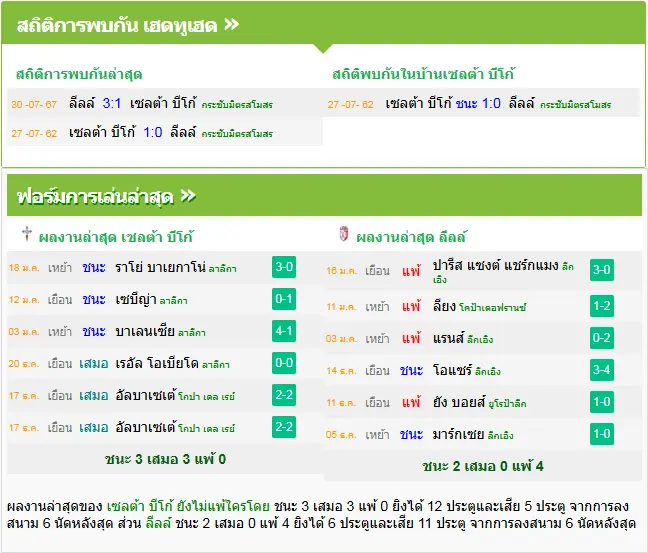This screenshot has width=648, height=553.
Task: Click the 3-0 score badge for ราโย บาเยกาโน่
Action: point(284,267)
